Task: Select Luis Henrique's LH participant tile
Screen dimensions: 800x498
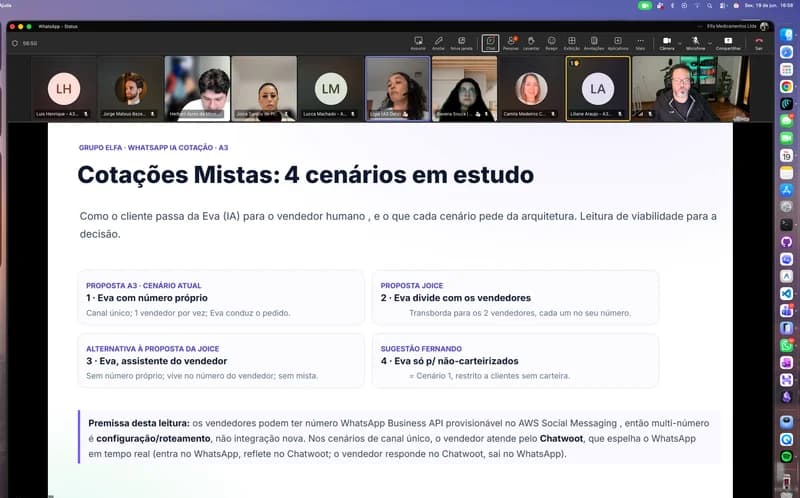Action: 63,88
